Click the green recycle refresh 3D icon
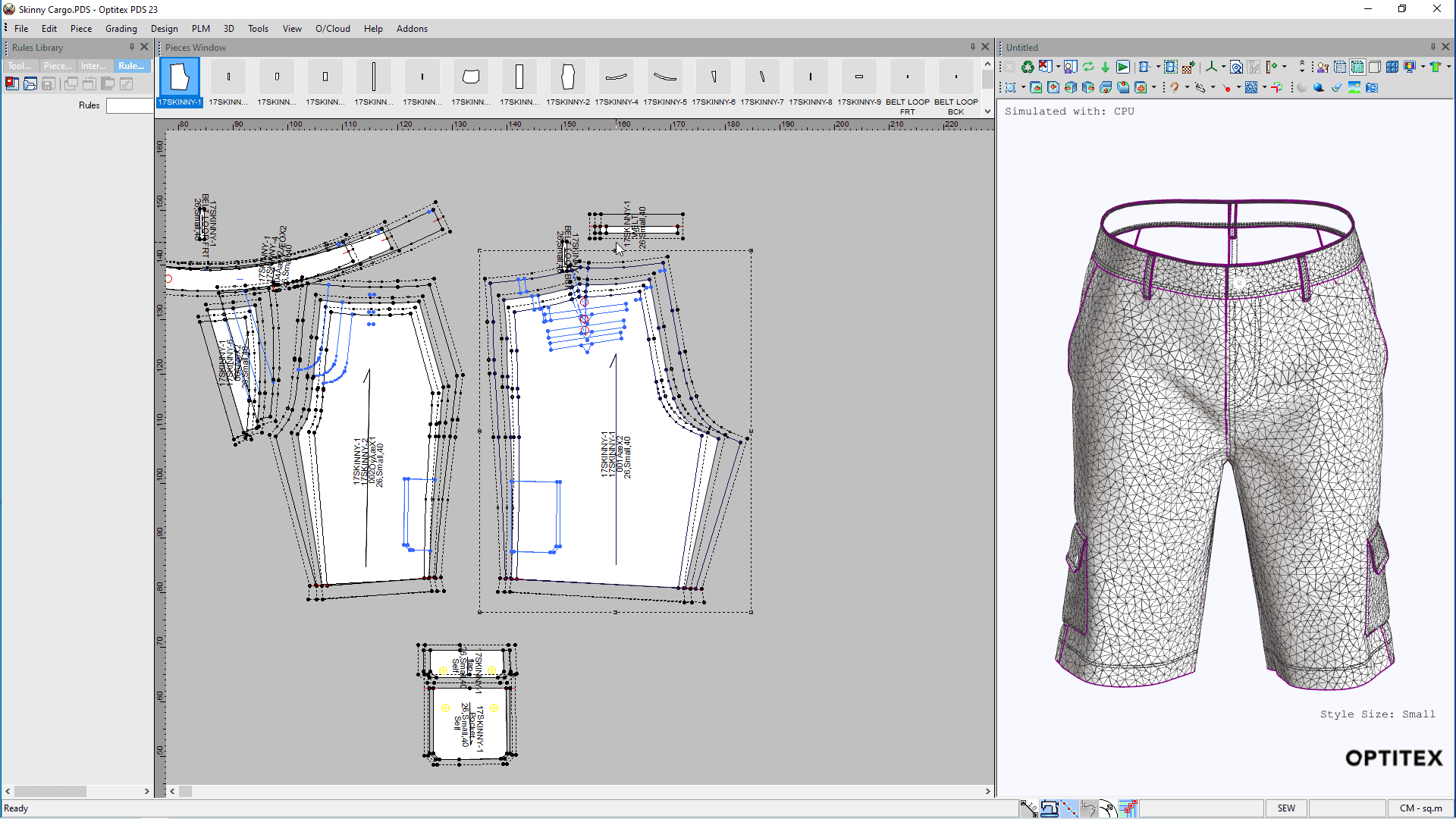This screenshot has width=1456, height=819. point(1028,67)
